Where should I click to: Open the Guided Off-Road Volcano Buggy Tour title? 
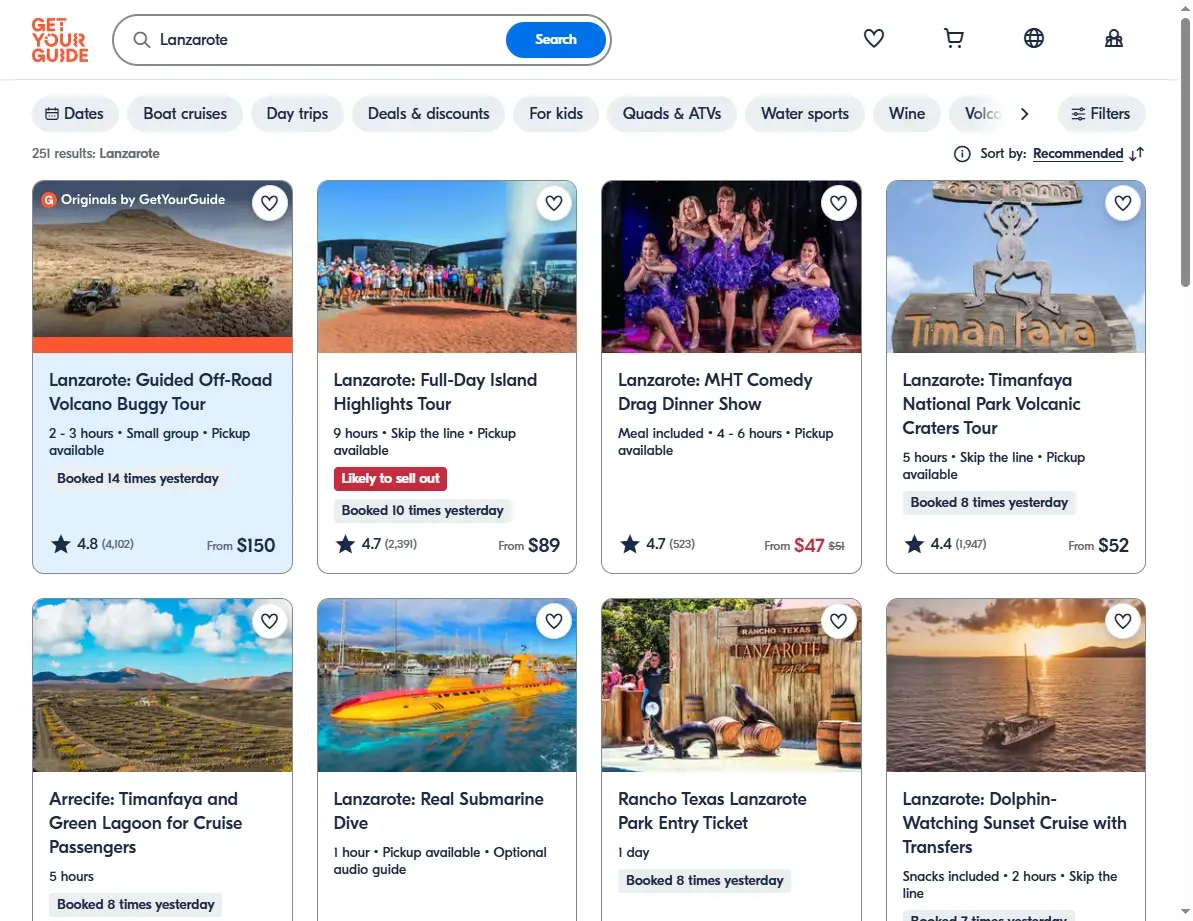coord(160,392)
